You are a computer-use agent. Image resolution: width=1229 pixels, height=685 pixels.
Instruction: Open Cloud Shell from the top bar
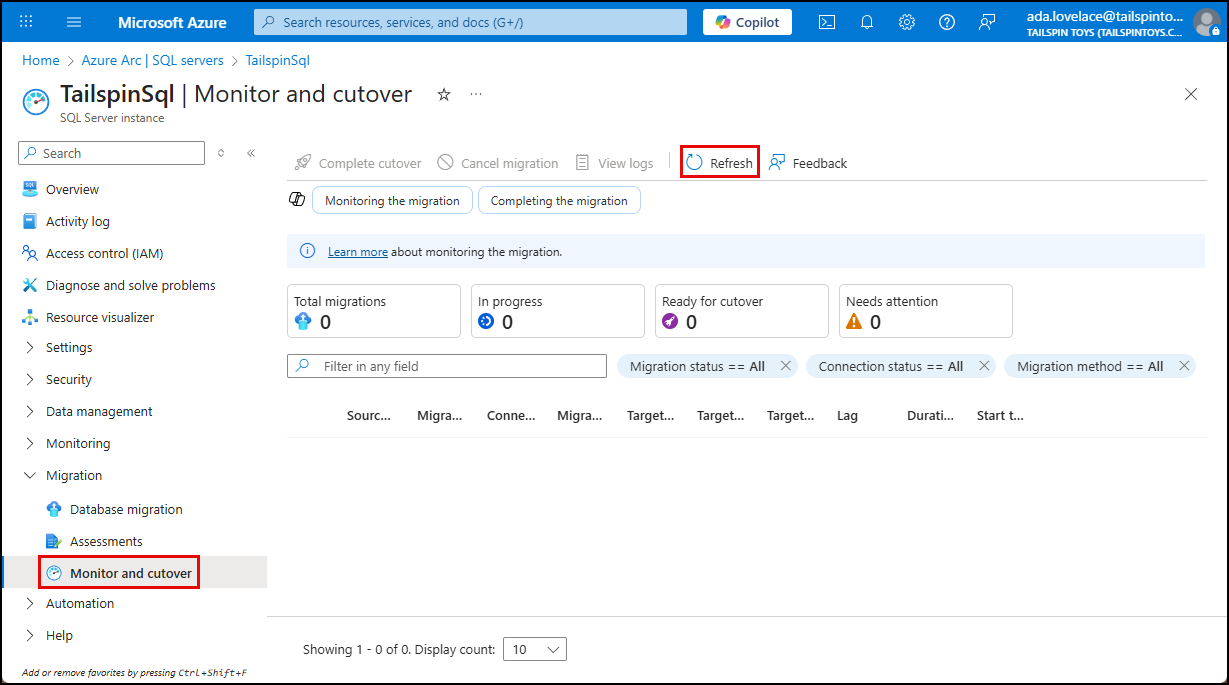827,22
